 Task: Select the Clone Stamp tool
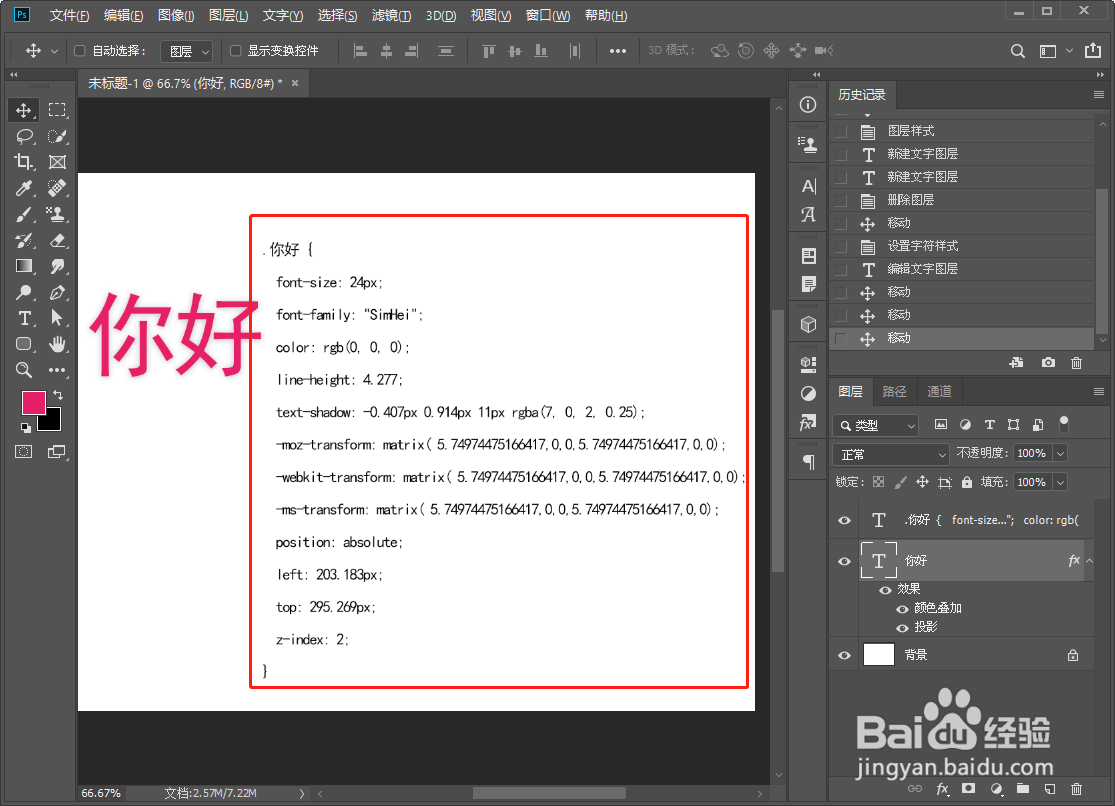click(x=57, y=214)
